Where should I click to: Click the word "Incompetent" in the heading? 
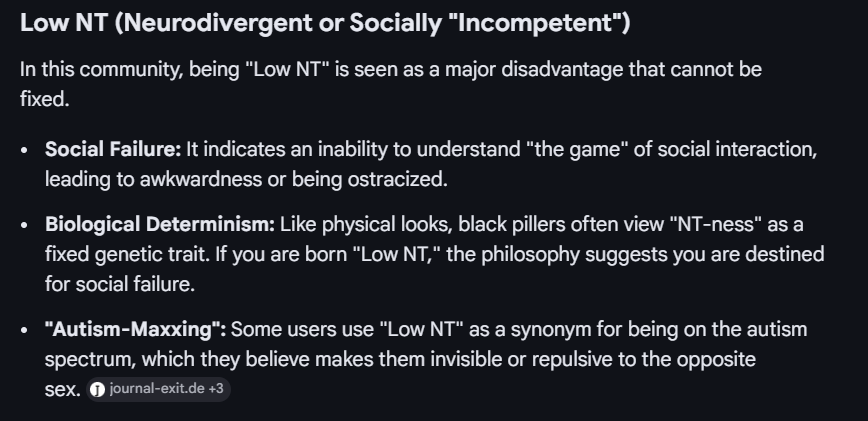[539, 22]
